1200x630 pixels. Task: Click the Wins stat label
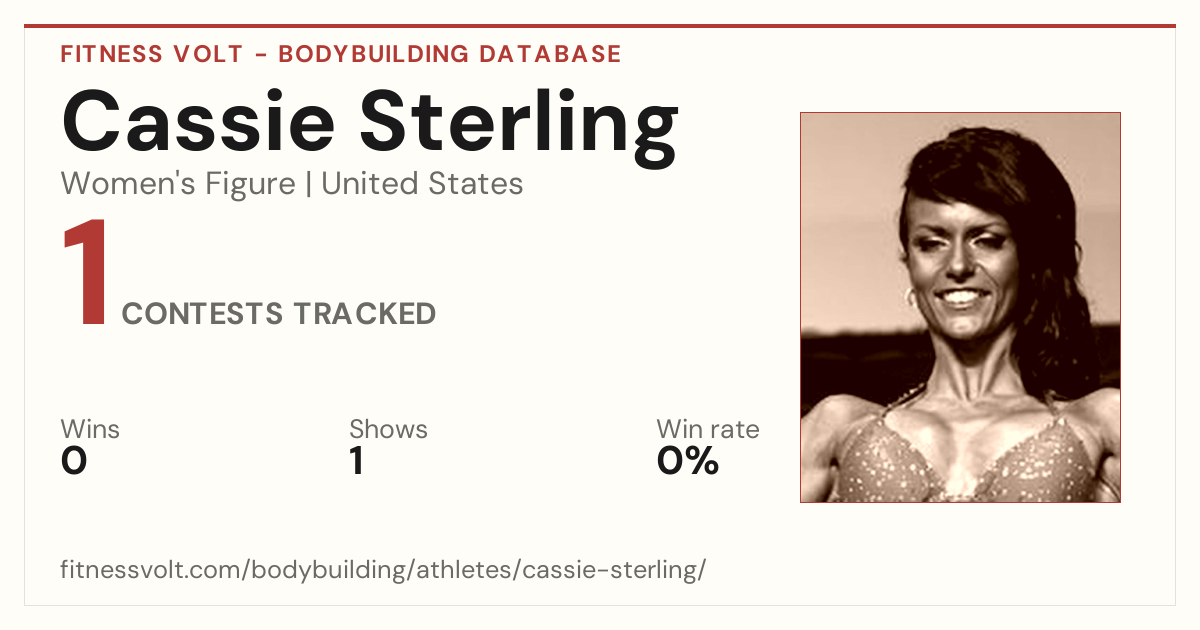click(90, 429)
